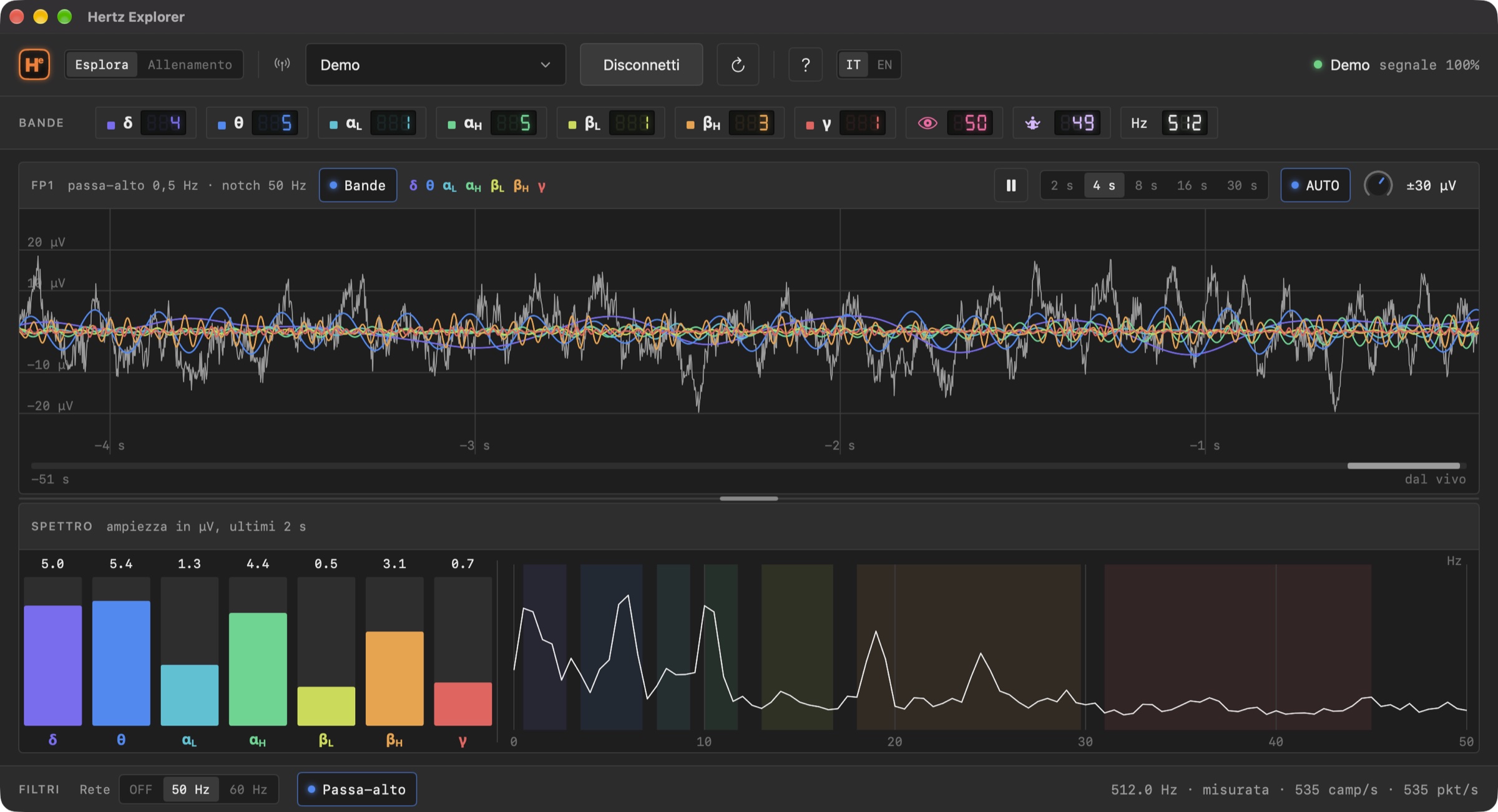Click the waveform history scrollbar thumb
Viewport: 1498px width, 812px height.
pos(1403,466)
